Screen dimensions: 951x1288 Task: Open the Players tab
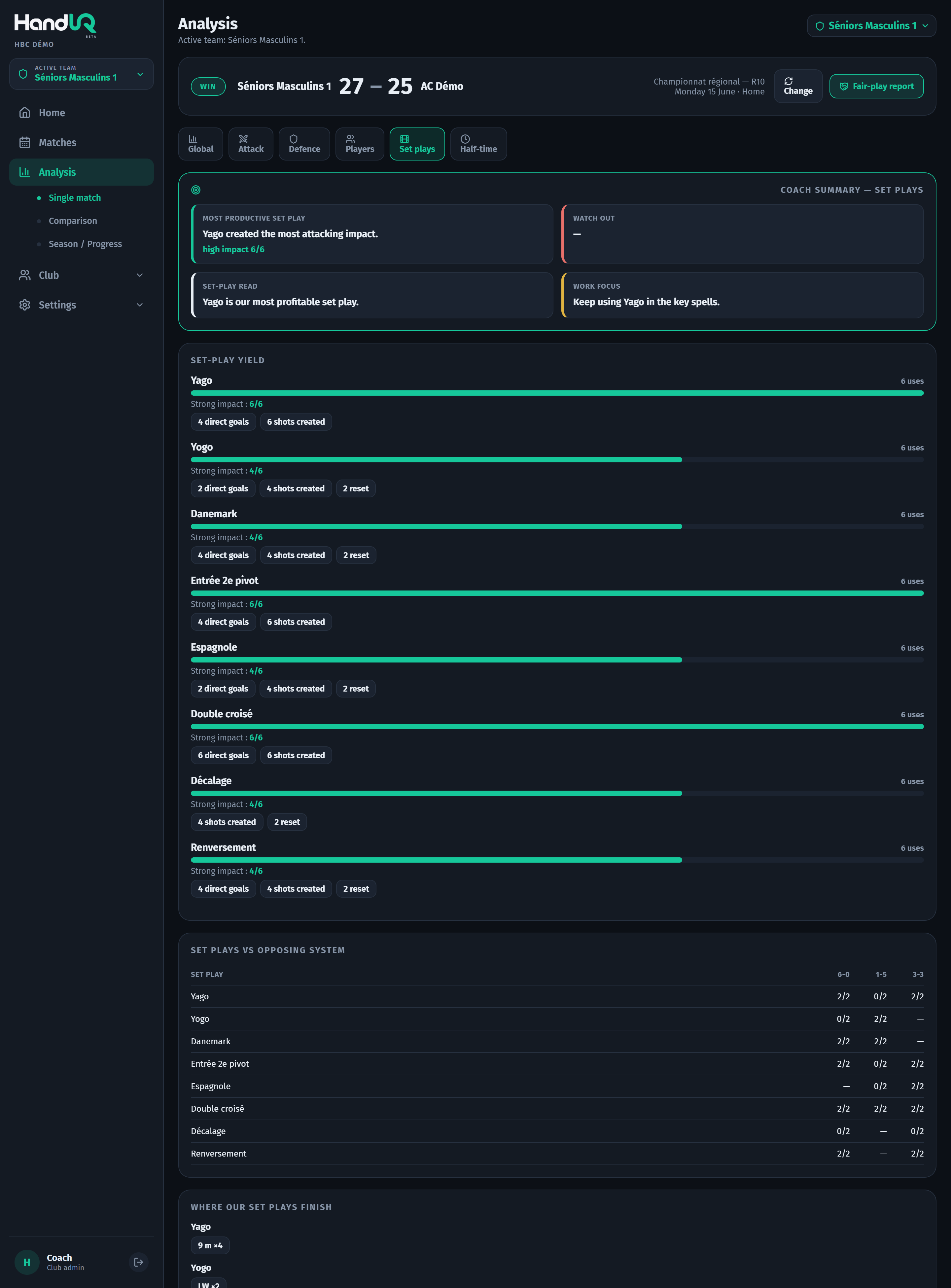pyautogui.click(x=360, y=144)
